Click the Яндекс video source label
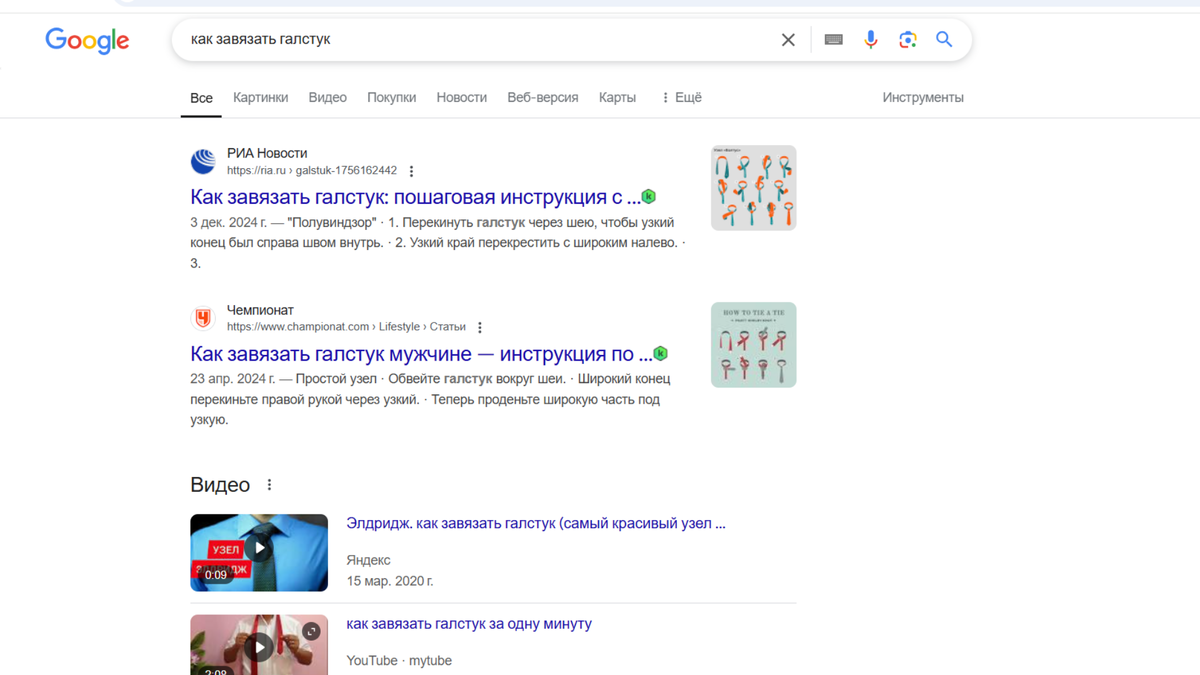The height and width of the screenshot is (675, 1200). coord(368,560)
